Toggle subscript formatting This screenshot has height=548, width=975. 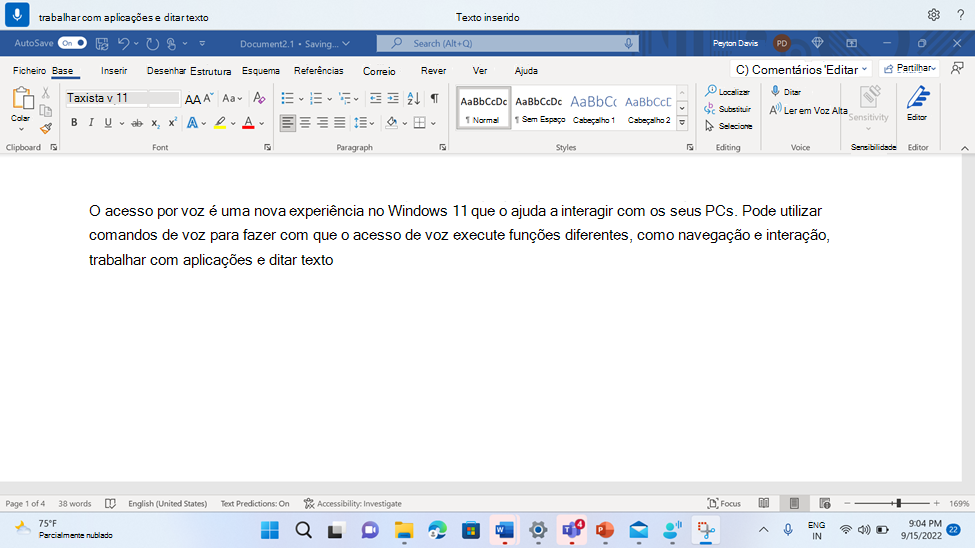click(155, 123)
